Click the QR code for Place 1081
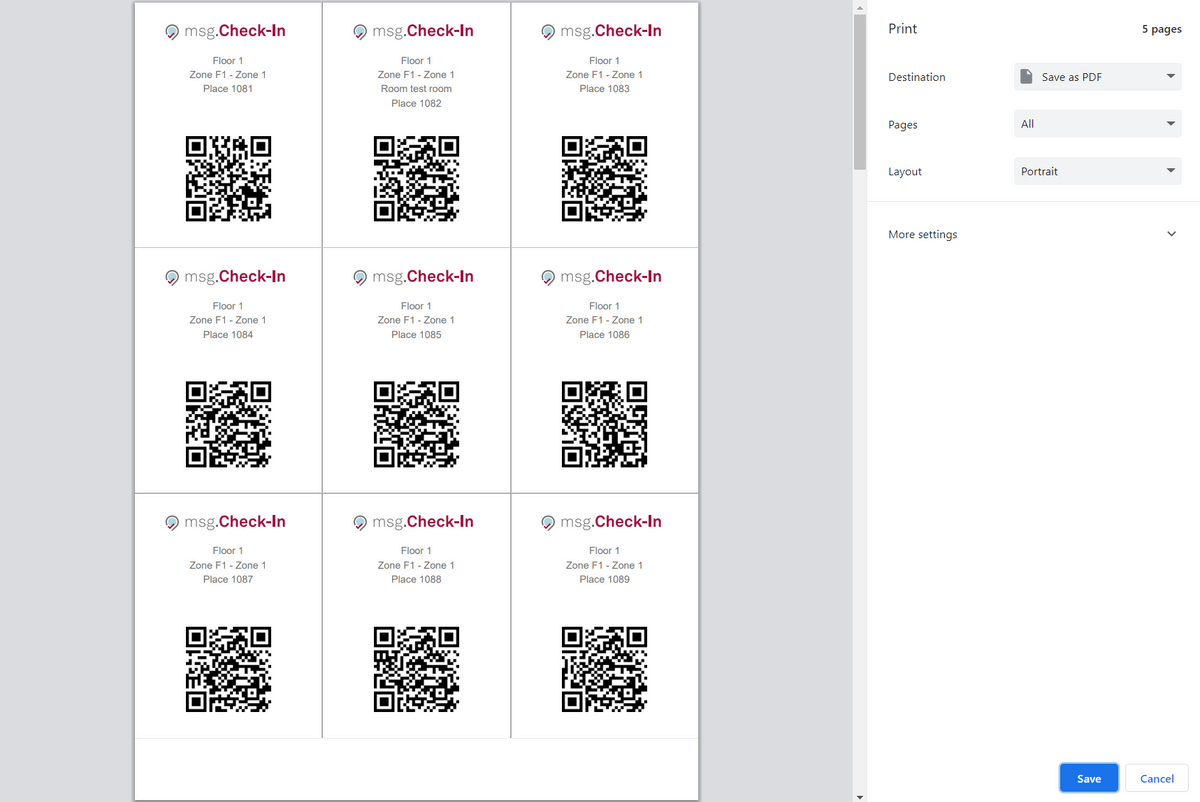 click(228, 178)
